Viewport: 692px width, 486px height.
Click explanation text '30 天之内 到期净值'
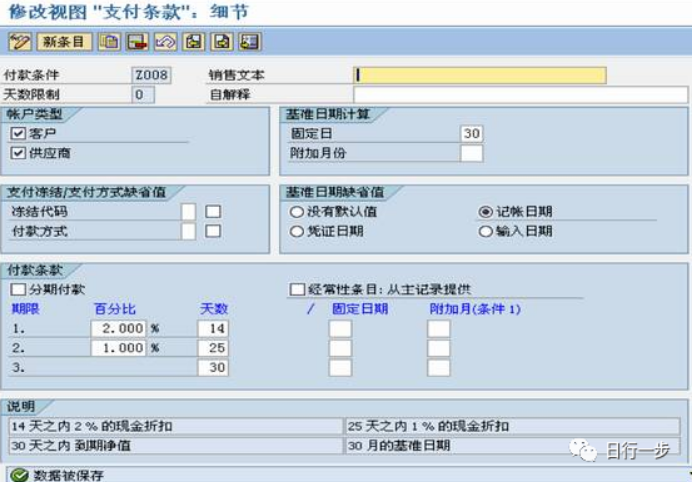coord(71,445)
